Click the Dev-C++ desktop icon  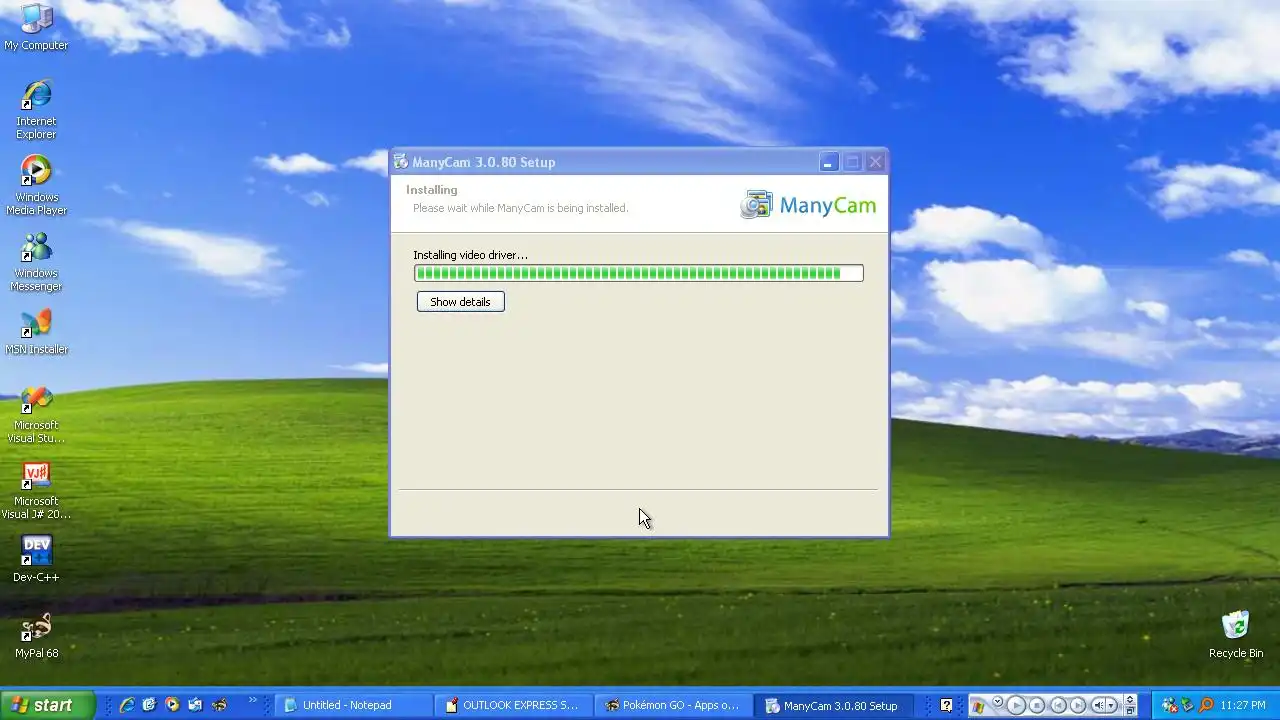[x=36, y=559]
